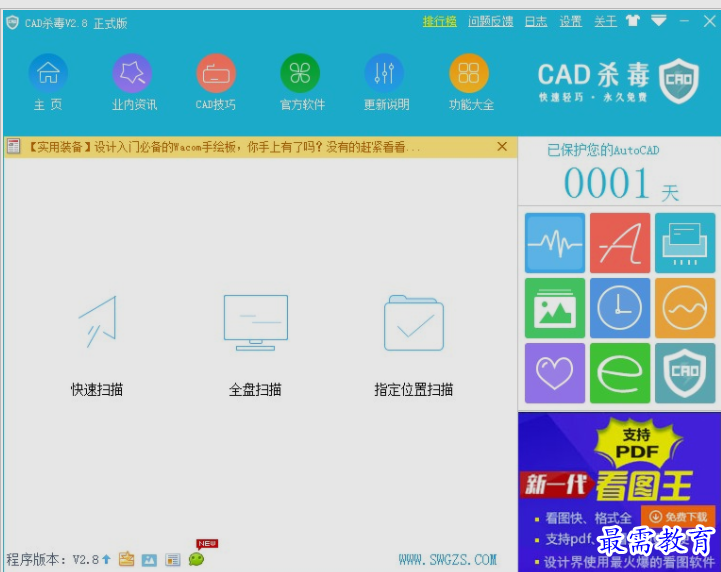Screen dimensions: 721x572
Task: Click the version update arrow icon
Action: coord(106,559)
